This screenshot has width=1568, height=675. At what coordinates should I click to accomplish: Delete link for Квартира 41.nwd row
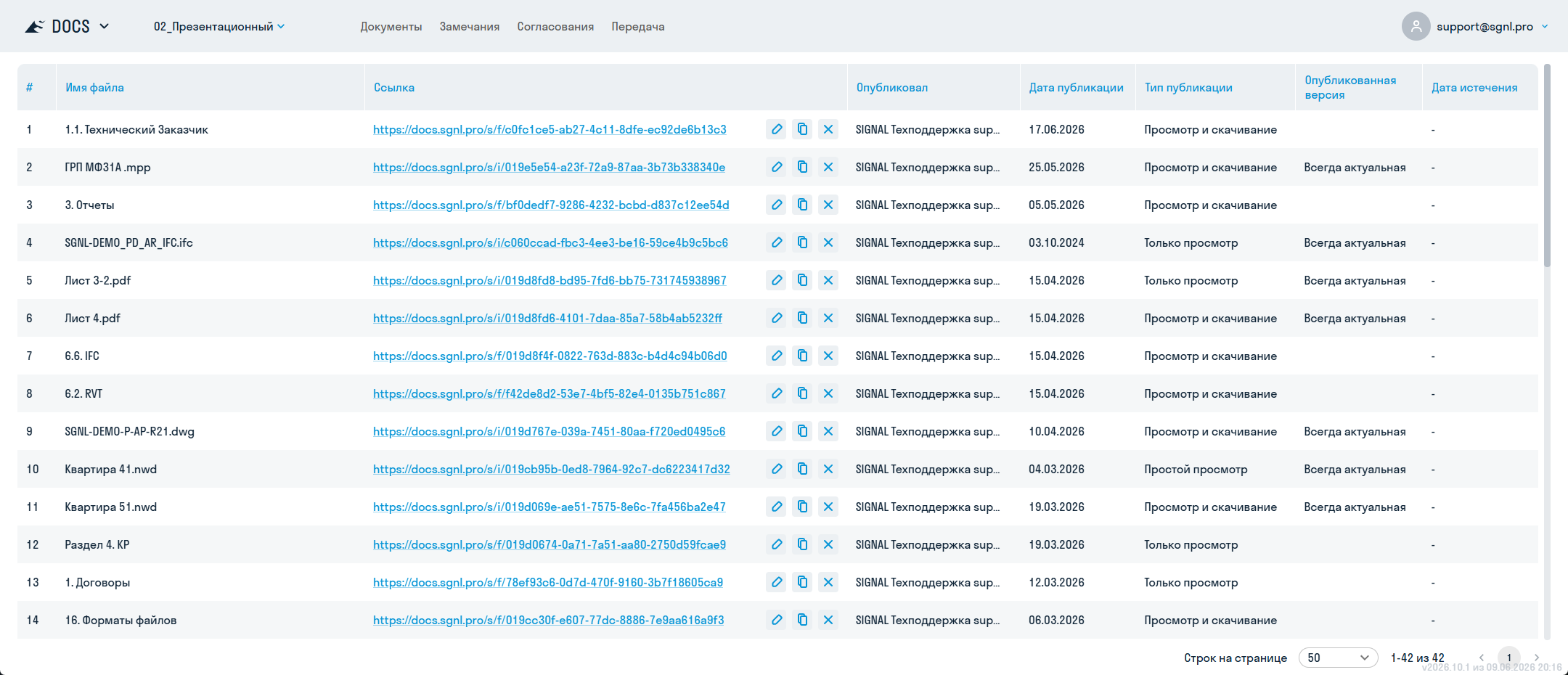[x=828, y=469]
